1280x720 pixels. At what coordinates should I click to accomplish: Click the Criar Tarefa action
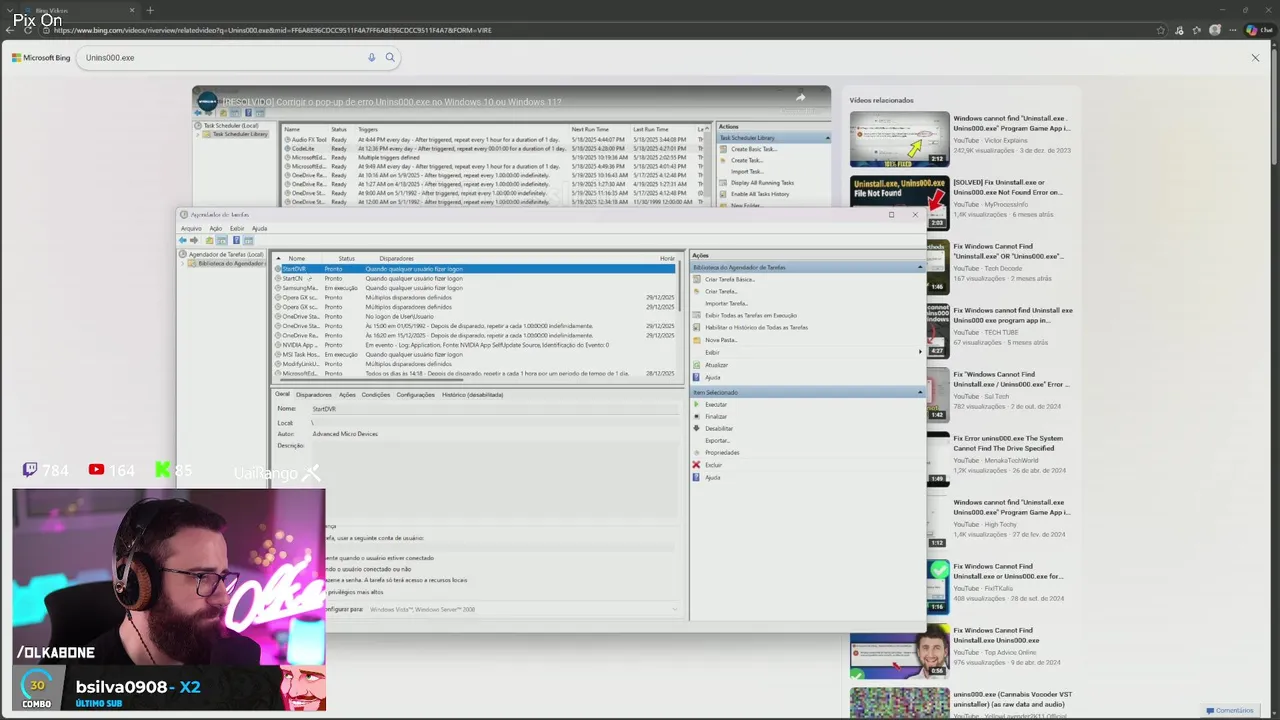point(720,291)
